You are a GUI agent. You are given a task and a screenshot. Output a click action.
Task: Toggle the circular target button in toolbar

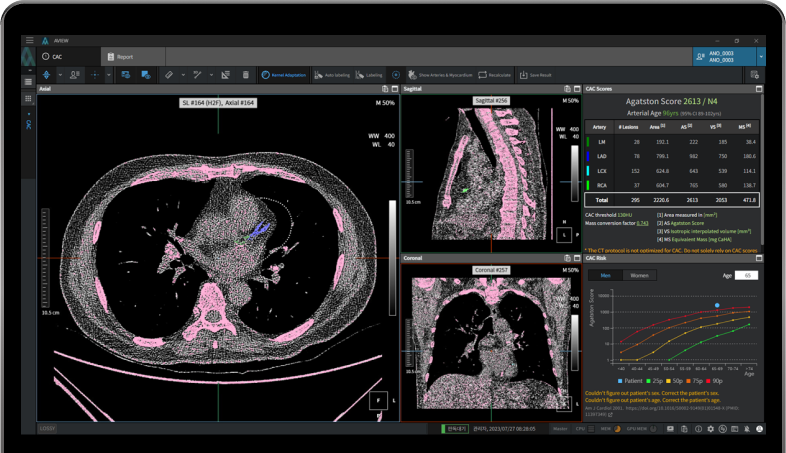tap(396, 75)
